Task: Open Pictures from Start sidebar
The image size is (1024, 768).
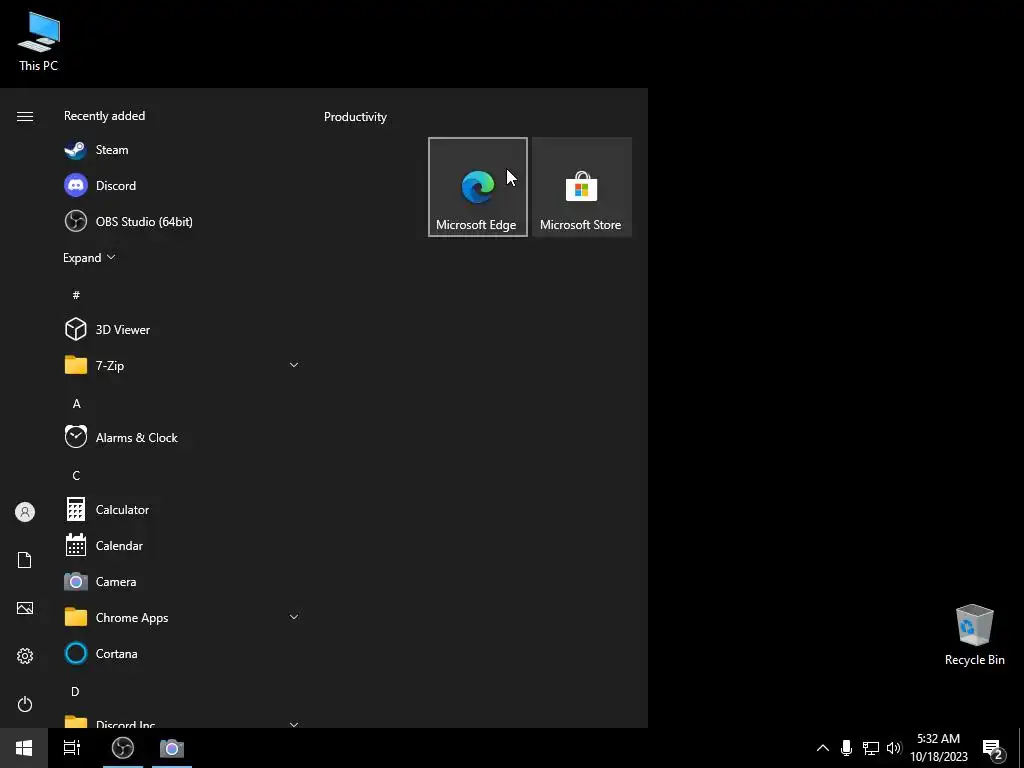Action: tap(25, 608)
